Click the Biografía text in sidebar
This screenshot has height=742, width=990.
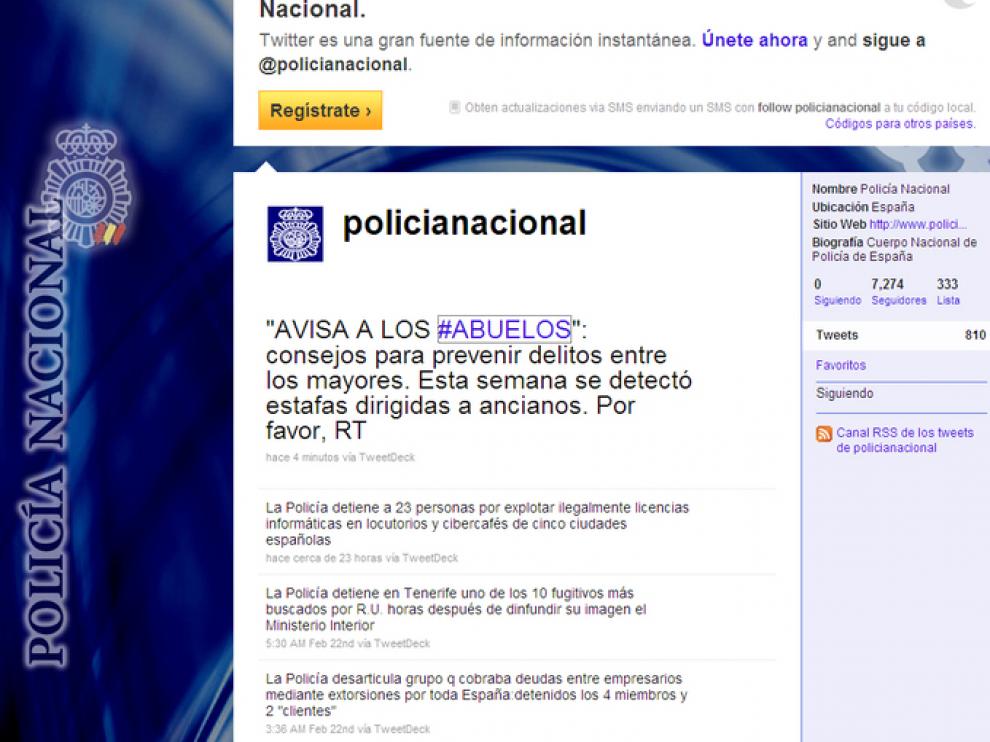[x=894, y=249]
